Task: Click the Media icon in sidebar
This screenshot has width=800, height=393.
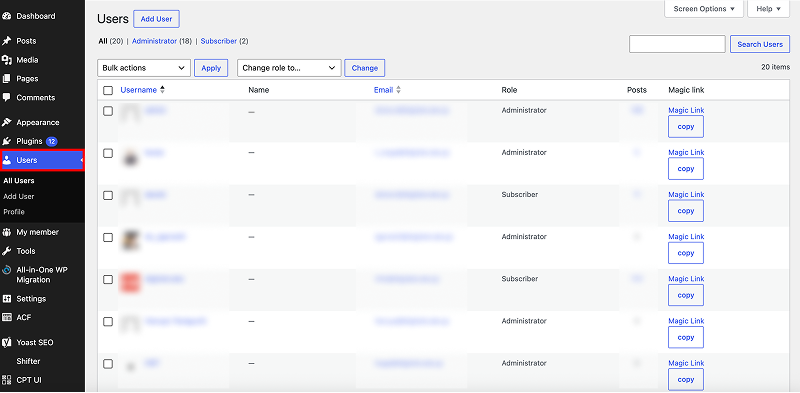Action: [x=7, y=60]
